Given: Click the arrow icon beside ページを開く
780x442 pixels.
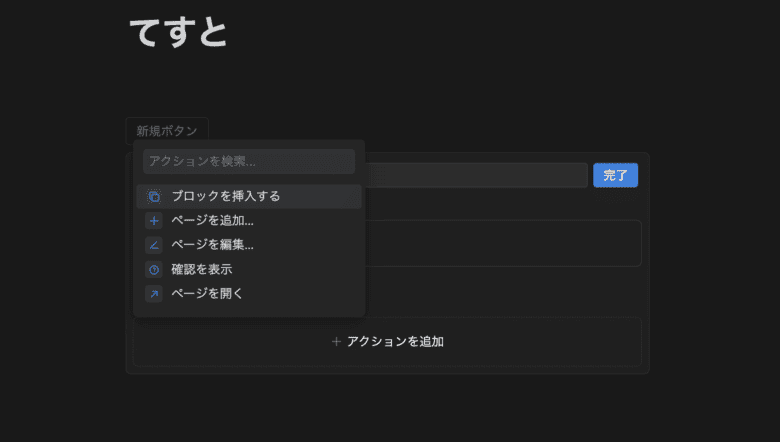Looking at the screenshot, I should coord(154,294).
